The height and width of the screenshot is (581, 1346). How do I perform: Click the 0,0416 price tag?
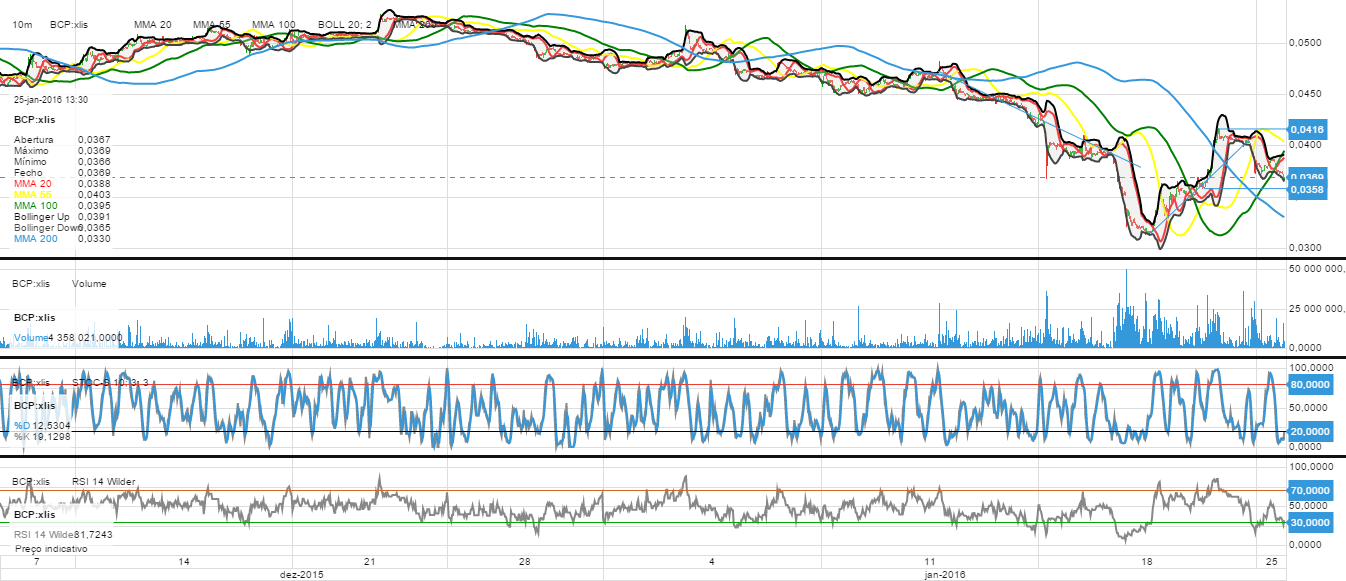click(x=1307, y=129)
